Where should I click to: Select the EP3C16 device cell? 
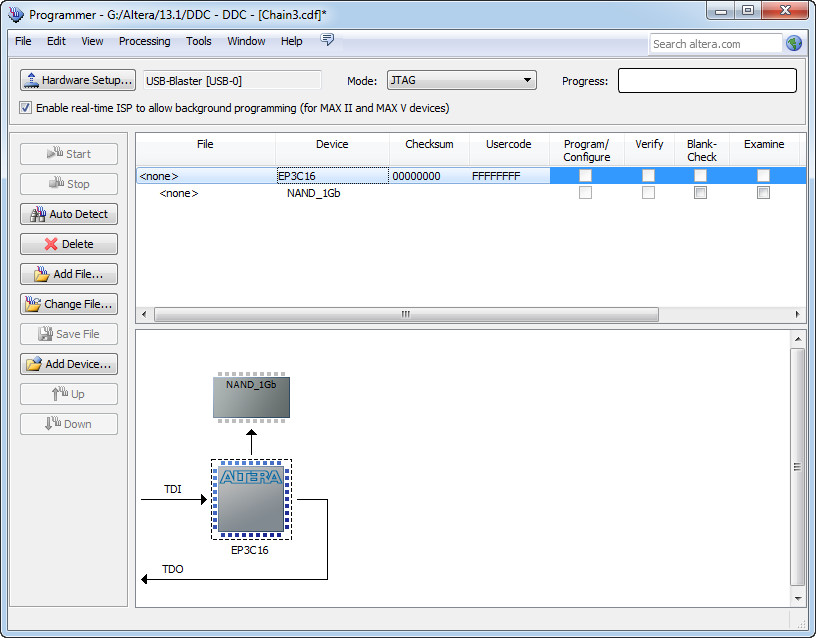point(333,176)
